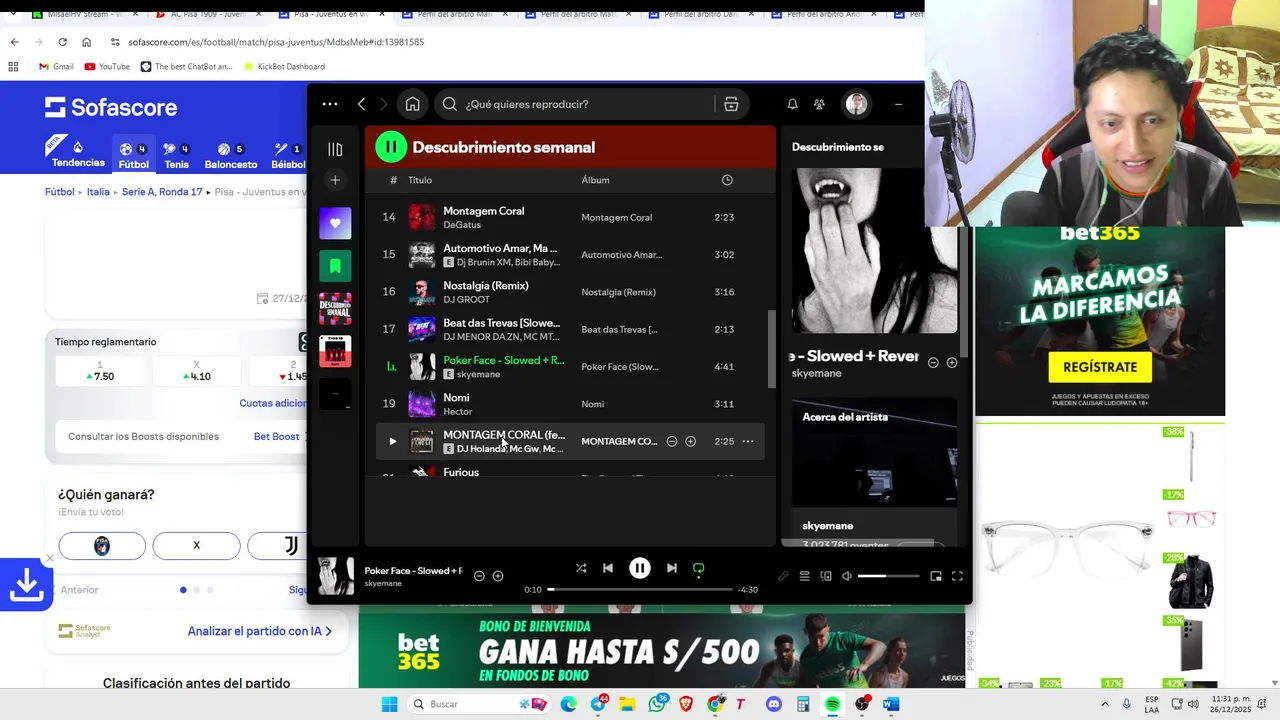This screenshot has width=1280, height=720.
Task: Open the green bookmark Your Episodes item
Action: pos(335,266)
